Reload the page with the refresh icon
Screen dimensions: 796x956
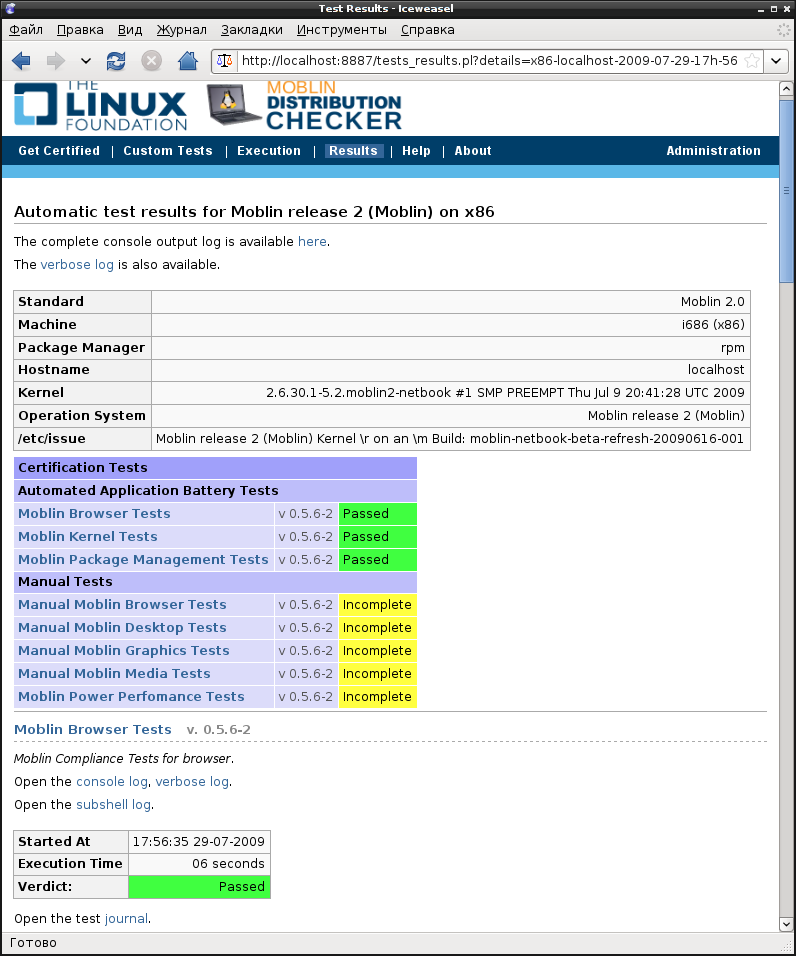point(116,60)
